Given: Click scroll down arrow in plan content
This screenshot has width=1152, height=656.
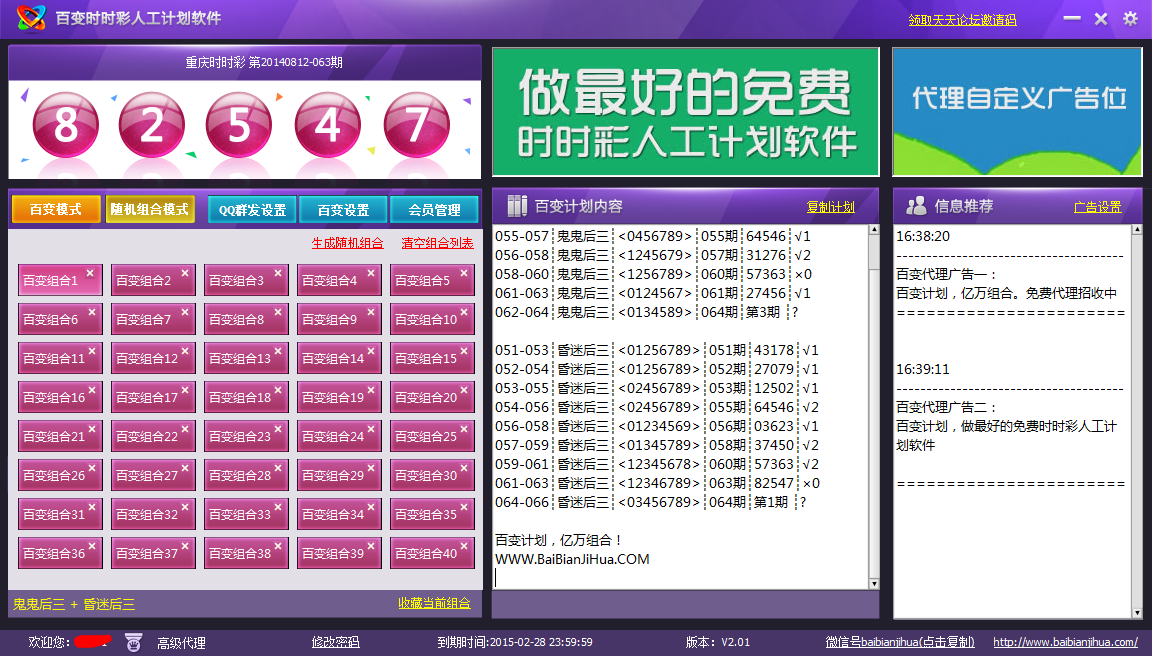Looking at the screenshot, I should tap(874, 584).
